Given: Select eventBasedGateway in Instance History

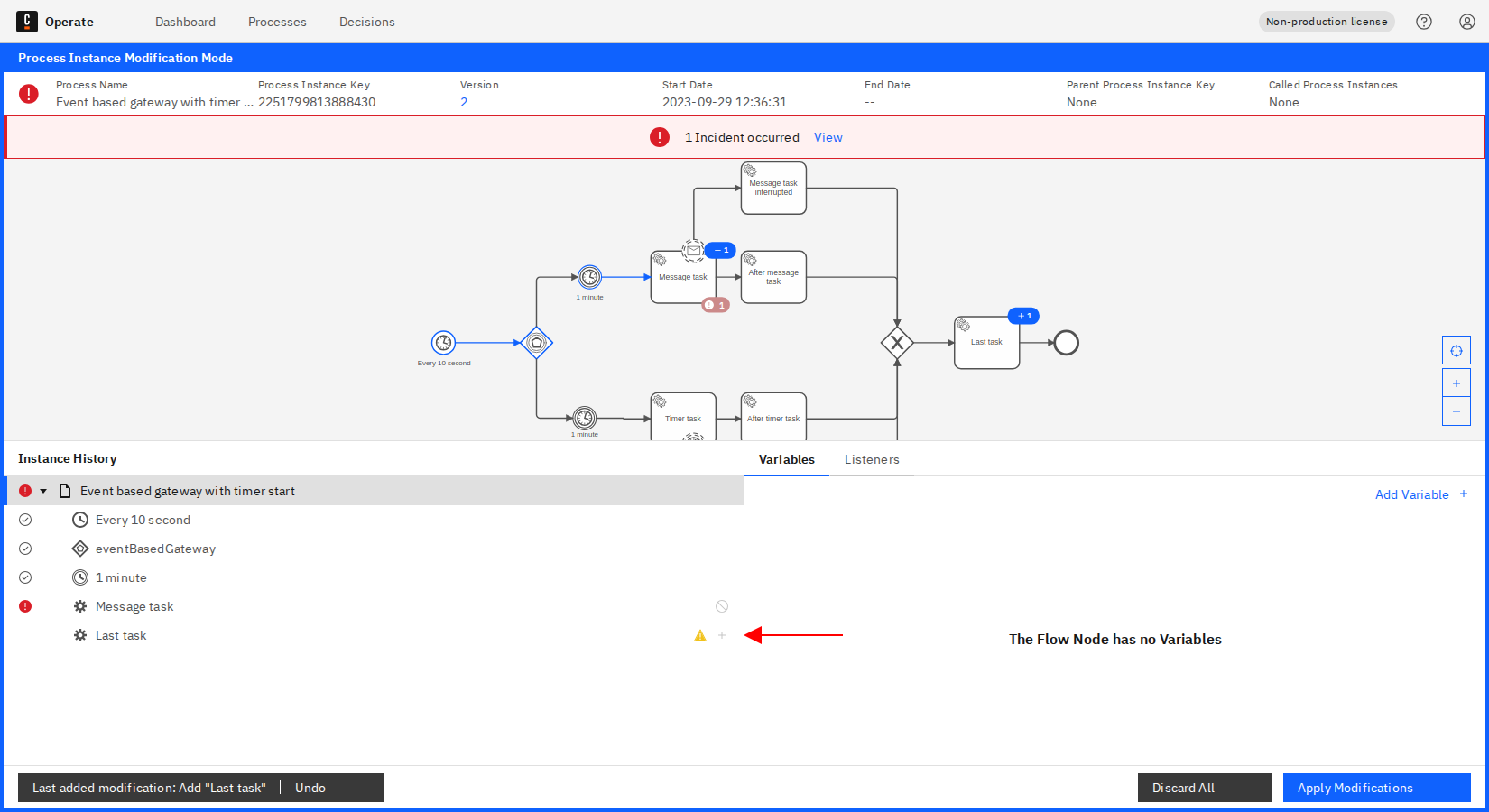Looking at the screenshot, I should pyautogui.click(x=155, y=549).
